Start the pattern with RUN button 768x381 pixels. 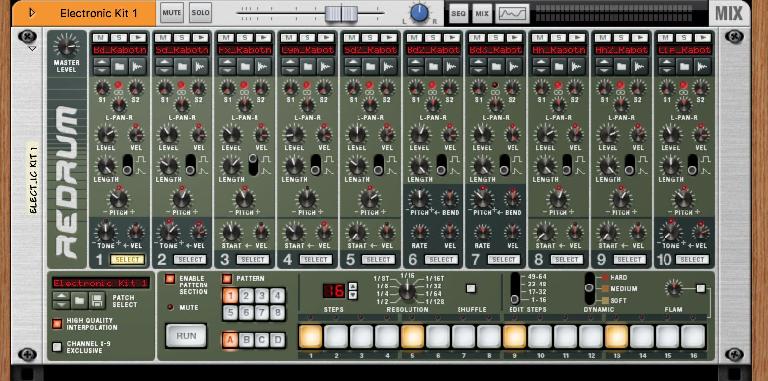(x=186, y=336)
